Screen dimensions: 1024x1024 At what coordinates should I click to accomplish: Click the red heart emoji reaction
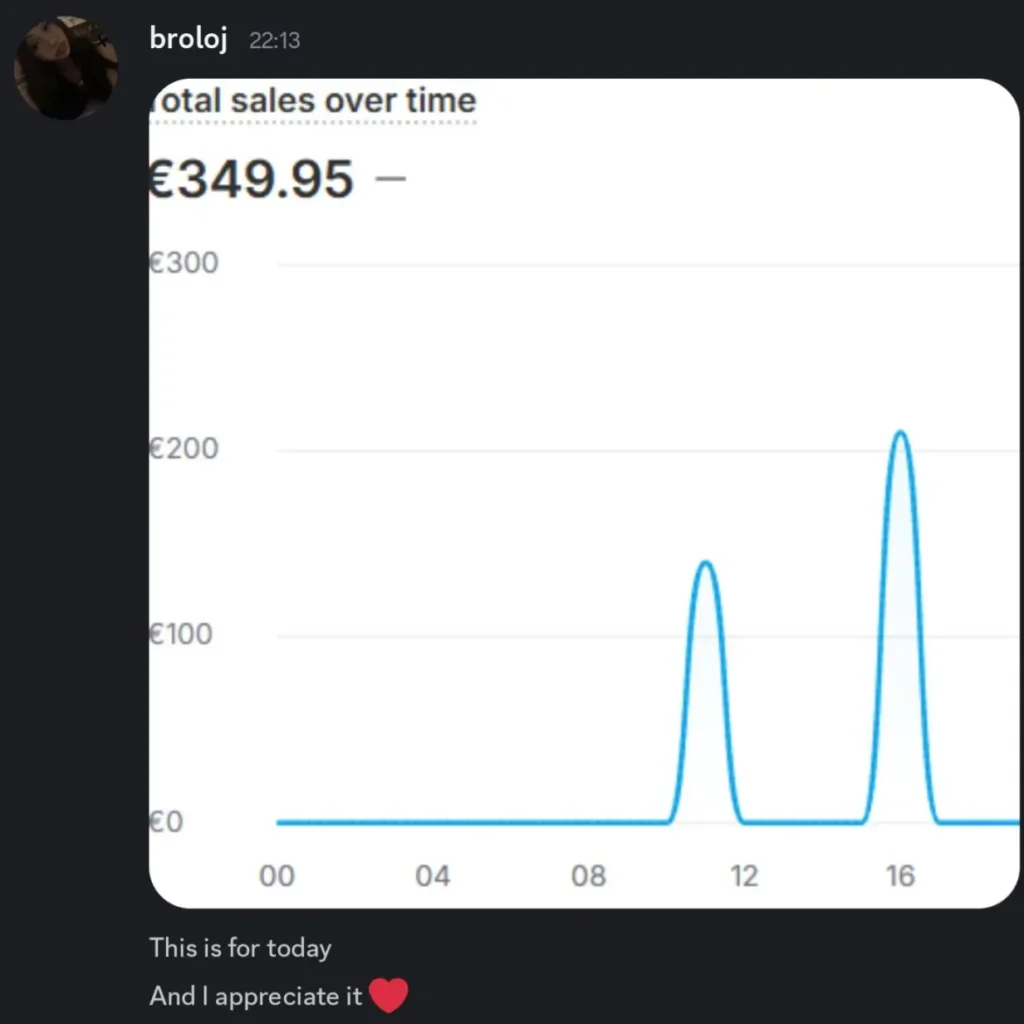pyautogui.click(x=390, y=996)
